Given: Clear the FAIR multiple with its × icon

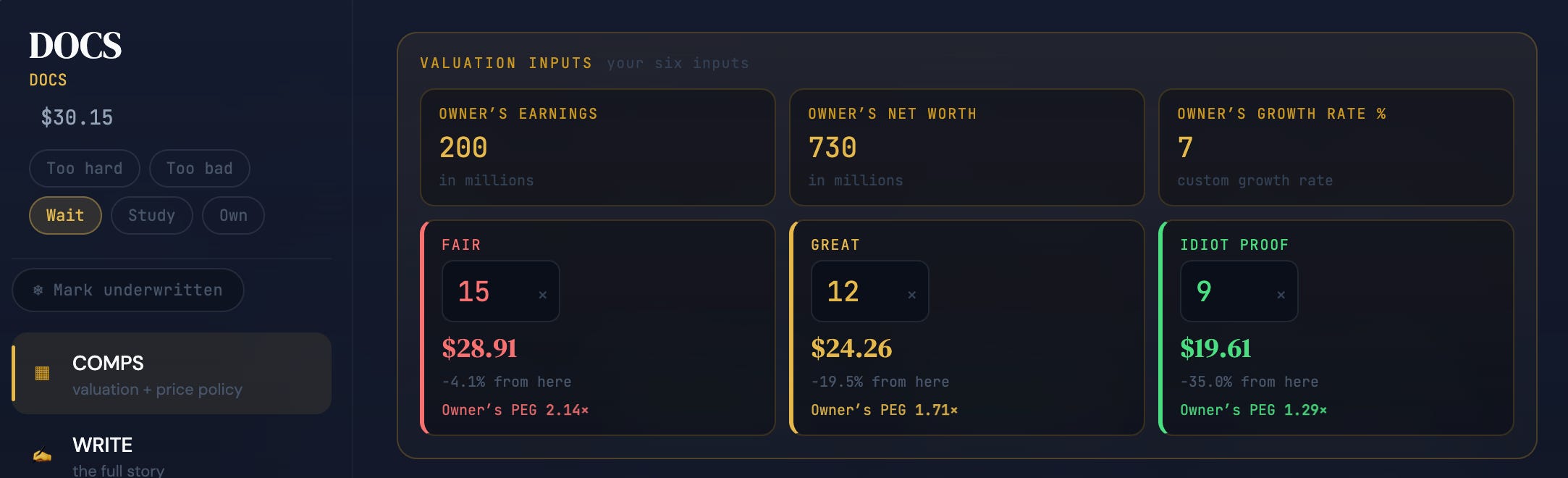Looking at the screenshot, I should [542, 295].
